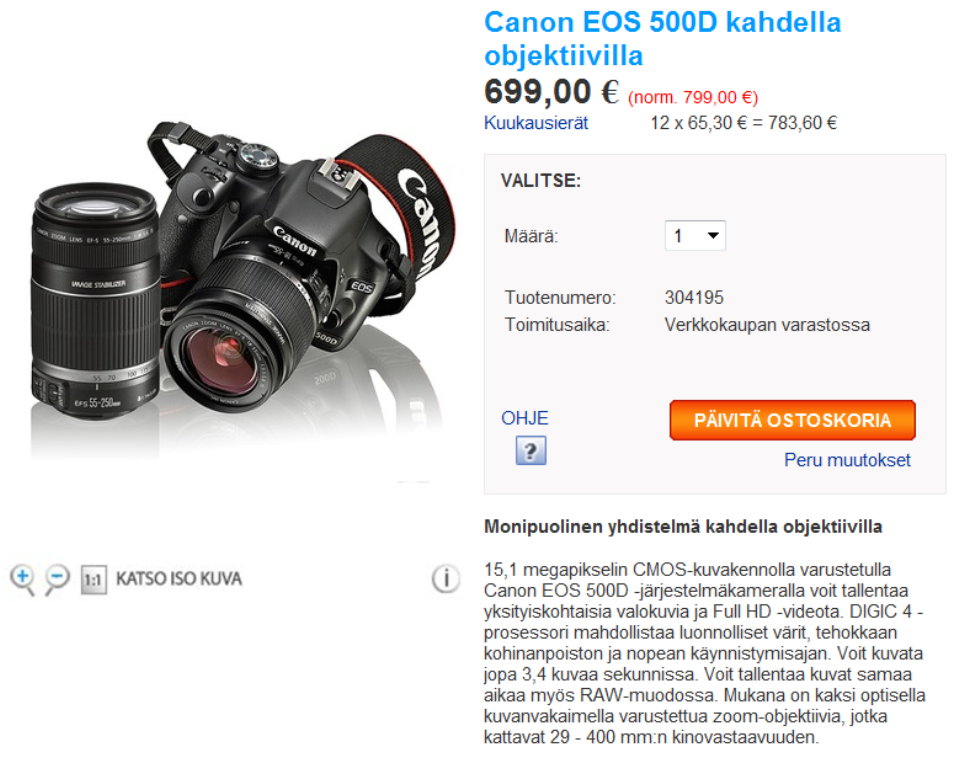
Task: Open the round info icon below image
Action: 446,579
